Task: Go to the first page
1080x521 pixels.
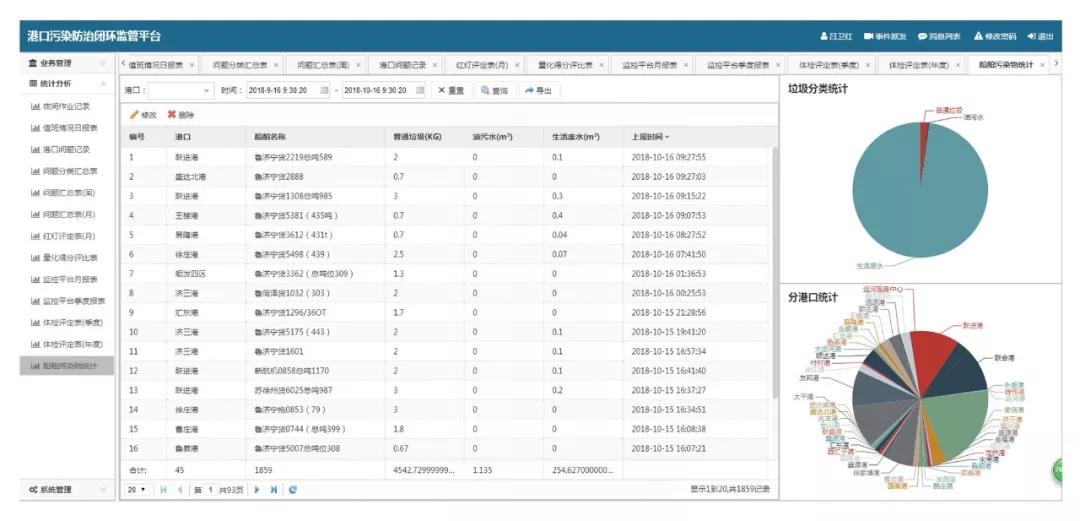Action: pos(164,490)
